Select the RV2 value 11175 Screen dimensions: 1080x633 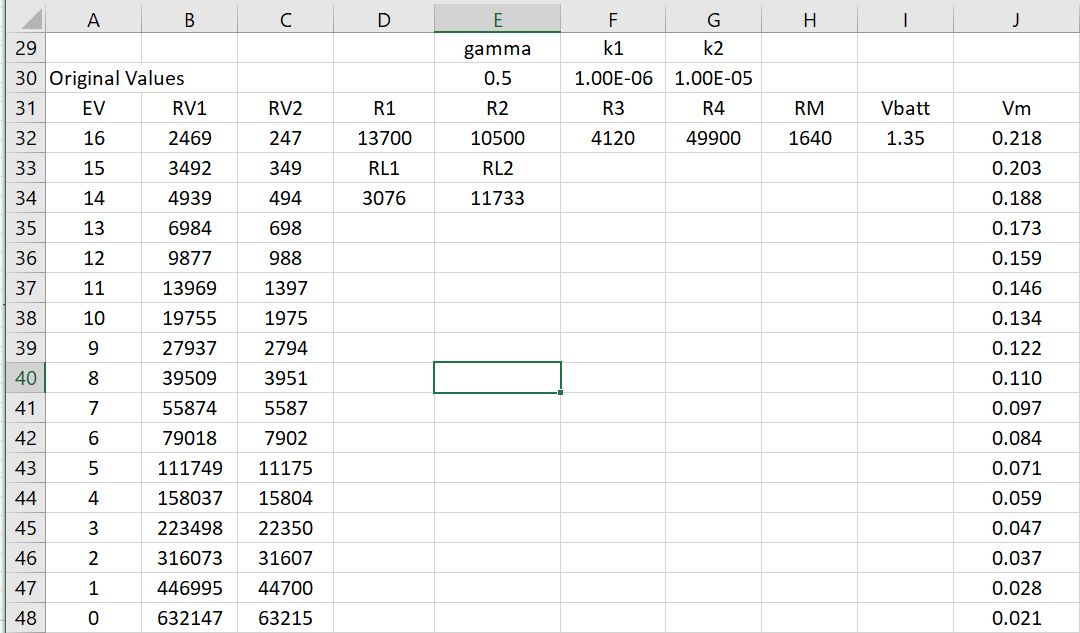tap(285, 468)
